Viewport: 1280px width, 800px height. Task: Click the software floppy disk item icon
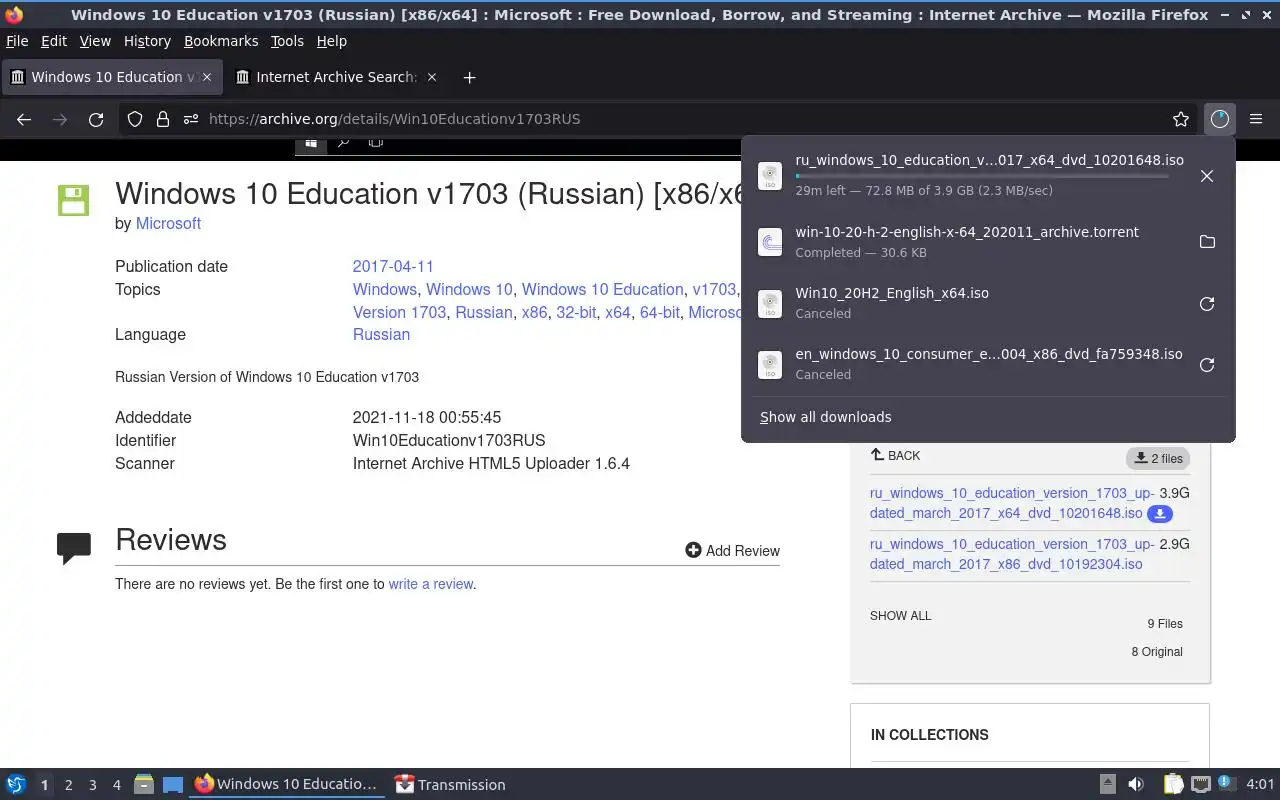[73, 200]
